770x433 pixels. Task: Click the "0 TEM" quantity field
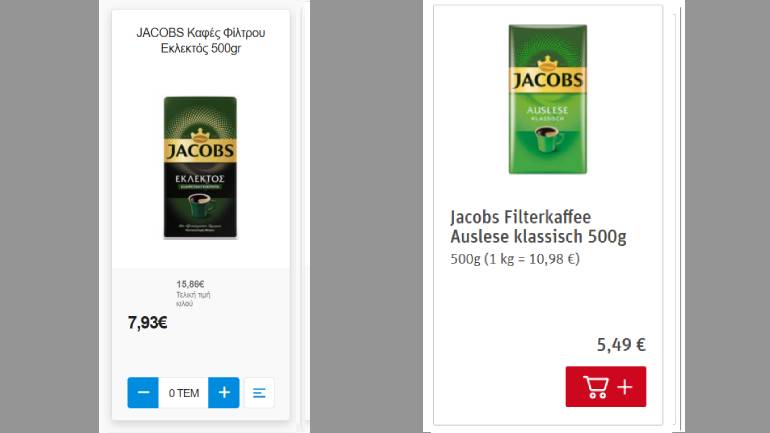[x=184, y=393]
